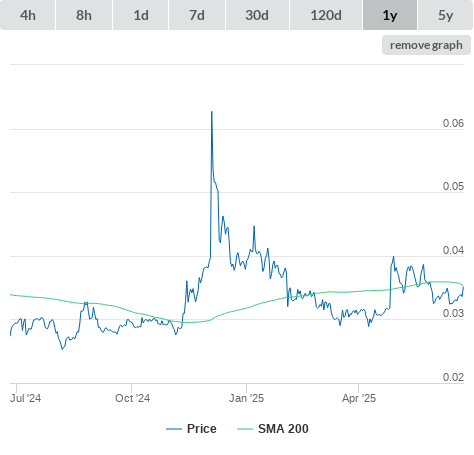Click the Oct '24 axis label
Screen dimensions: 474x455
pos(132,398)
